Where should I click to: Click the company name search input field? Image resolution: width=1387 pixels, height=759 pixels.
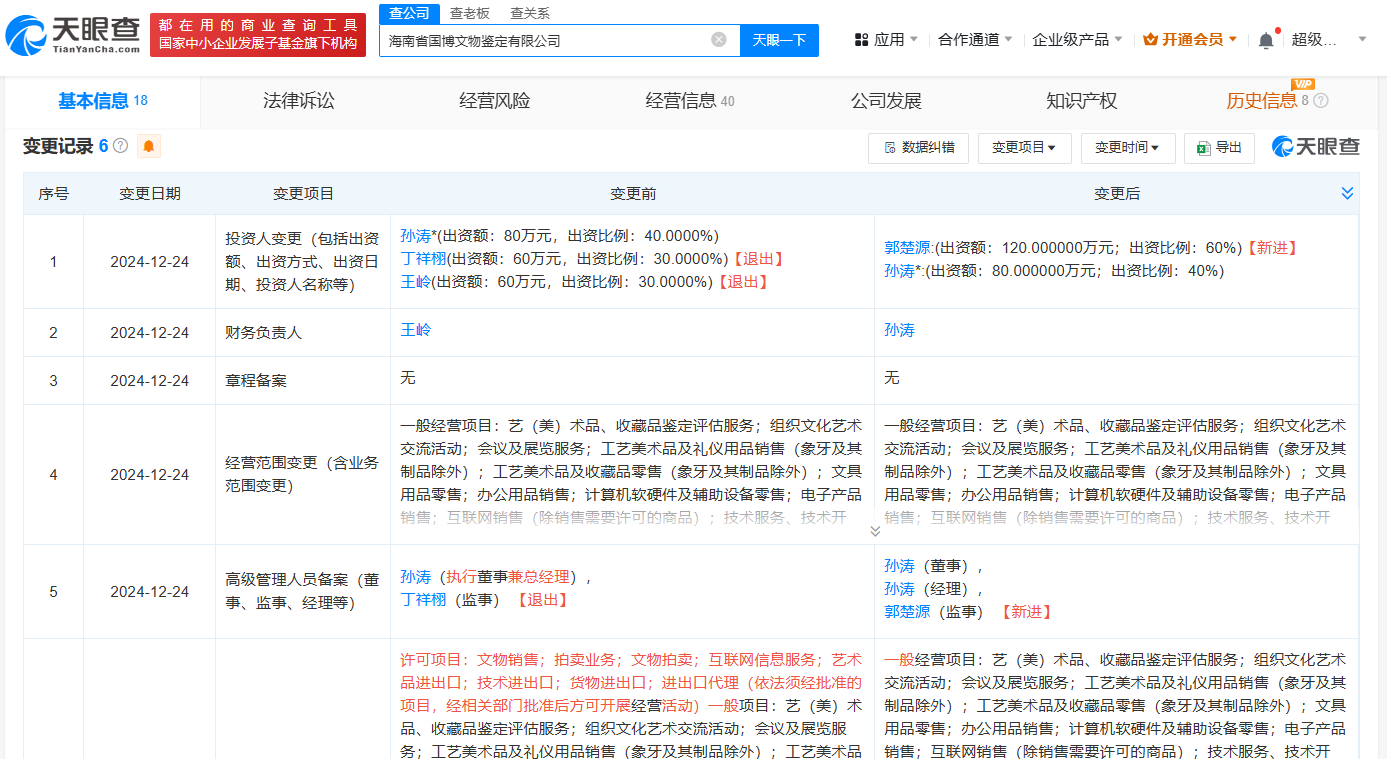click(x=545, y=41)
